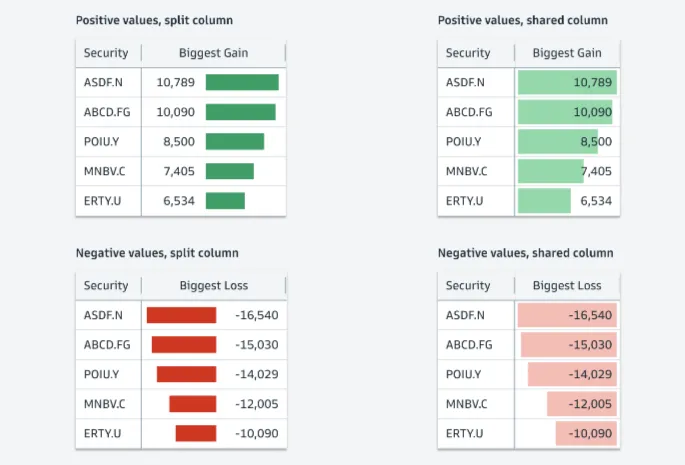Click the green bar for ASDF.N in the positive split-column table

pyautogui.click(x=242, y=82)
